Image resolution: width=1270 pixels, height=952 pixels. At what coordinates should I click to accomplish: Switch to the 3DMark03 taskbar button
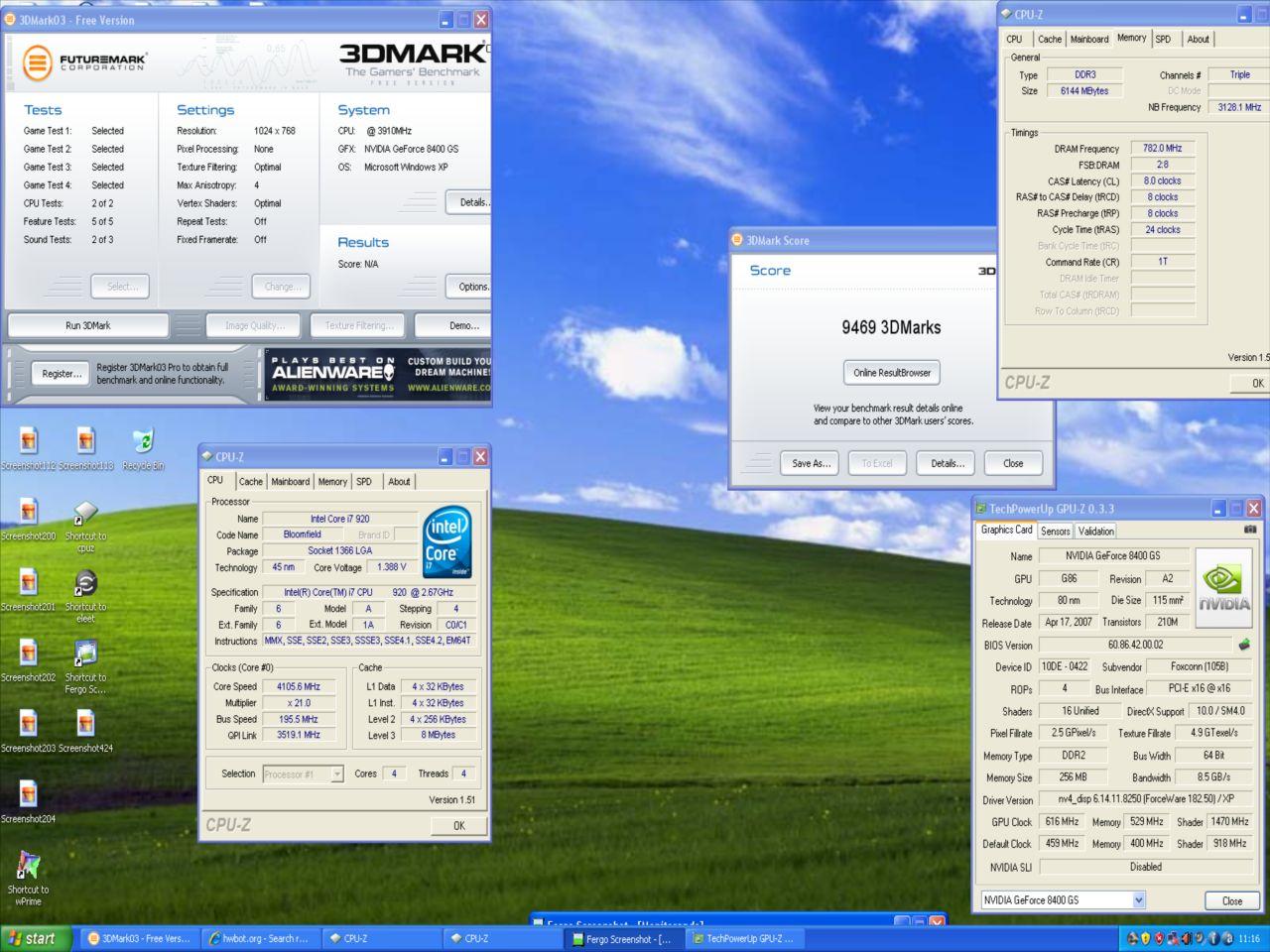pos(138,938)
